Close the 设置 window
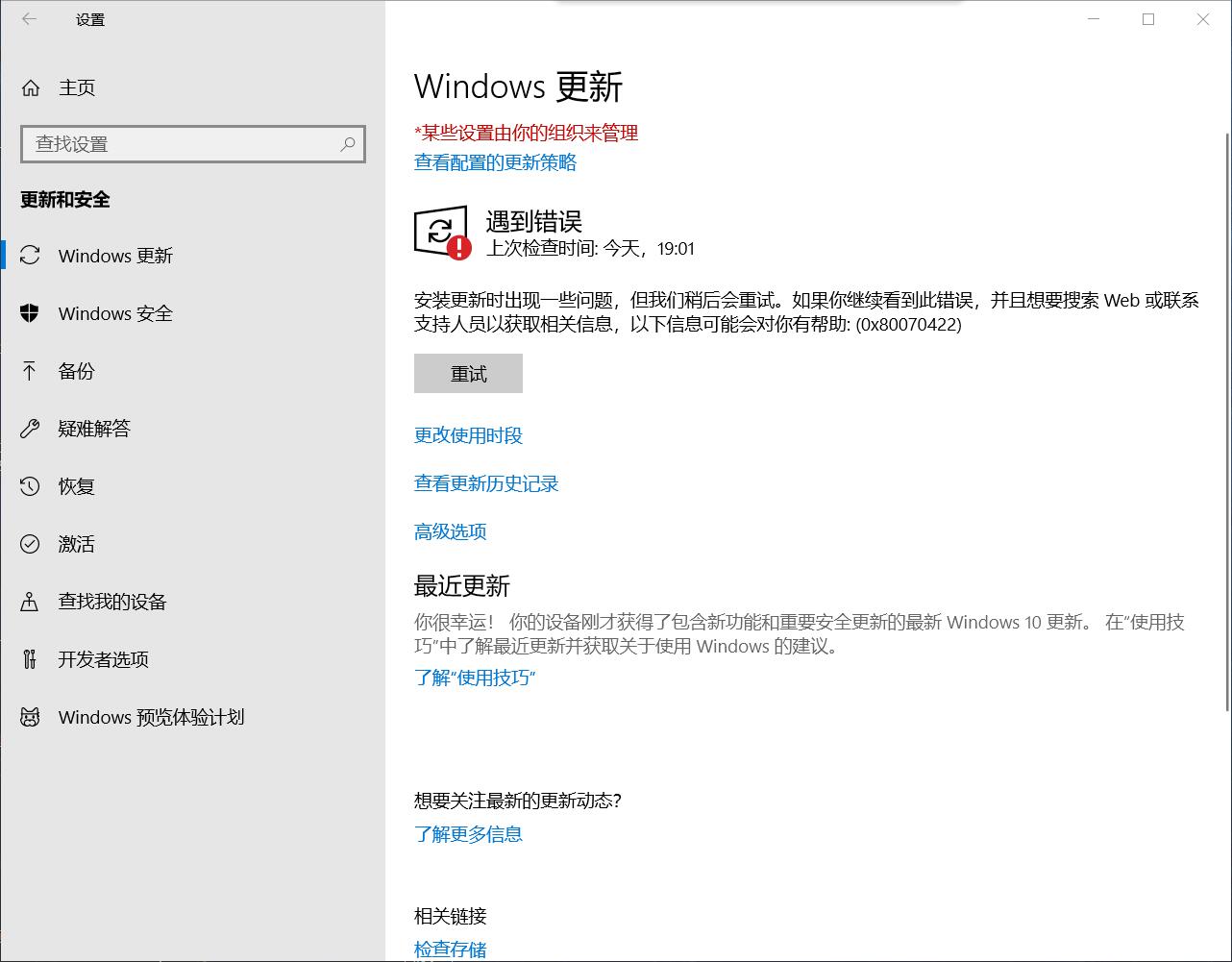1232x962 pixels. (1203, 19)
